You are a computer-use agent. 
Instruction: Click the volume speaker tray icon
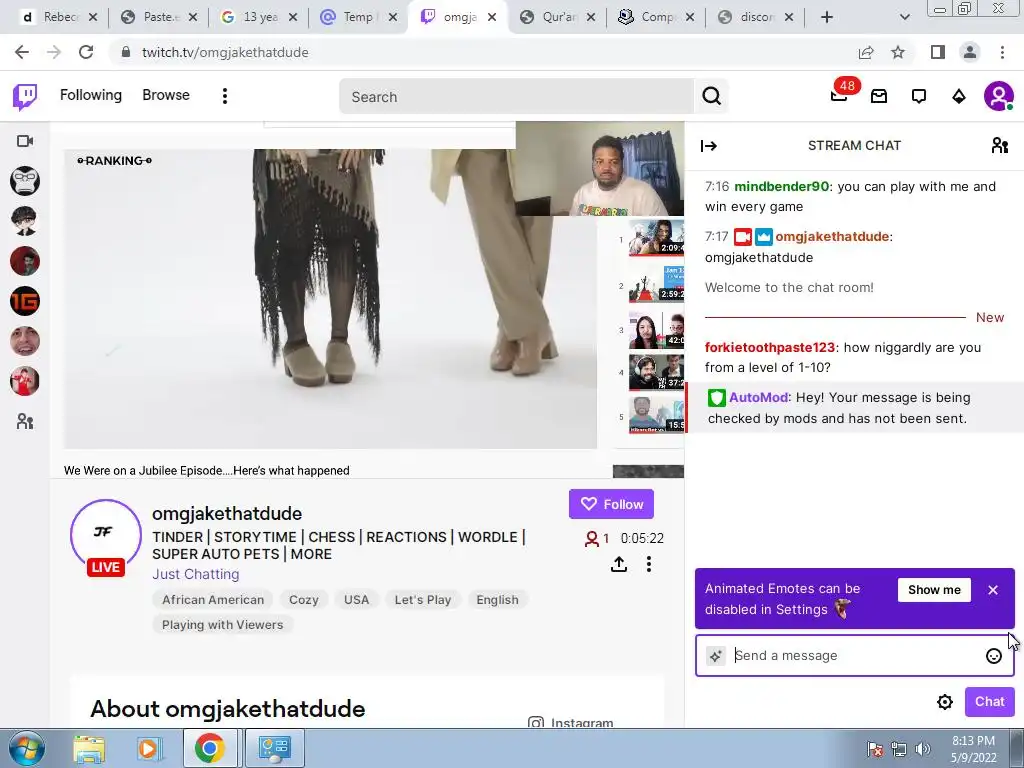click(923, 748)
